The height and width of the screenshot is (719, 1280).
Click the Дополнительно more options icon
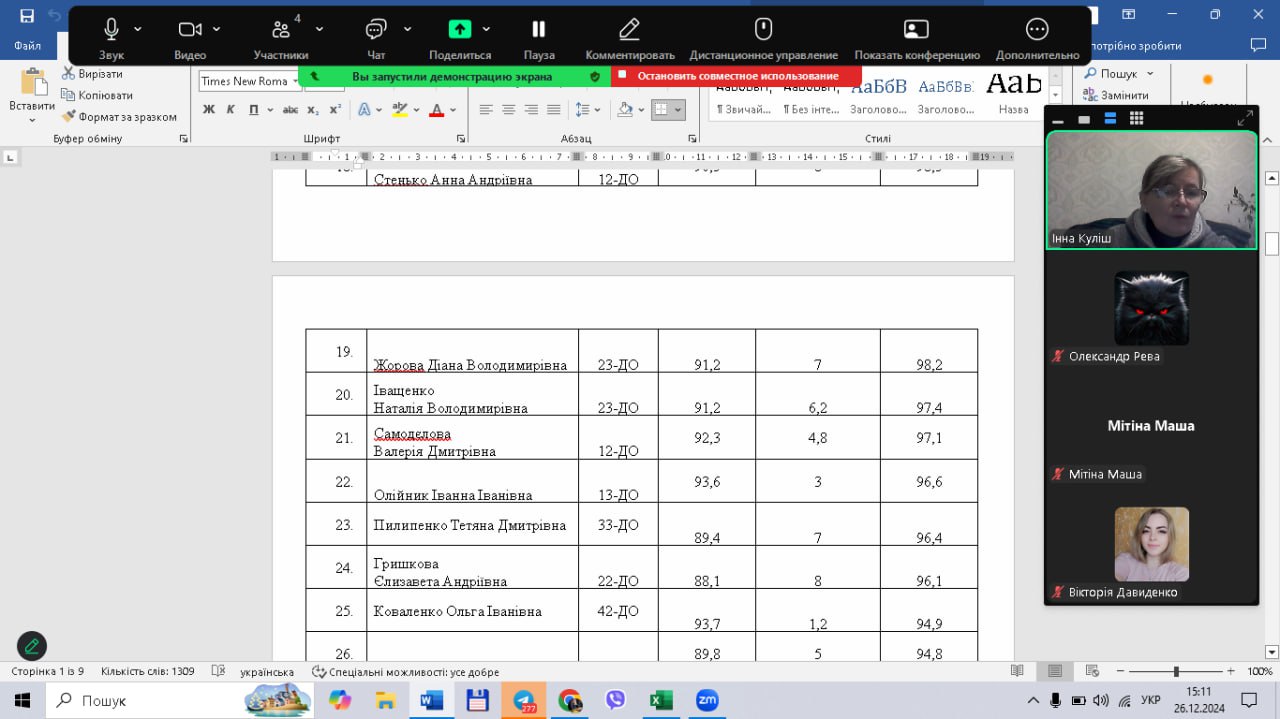(1037, 30)
